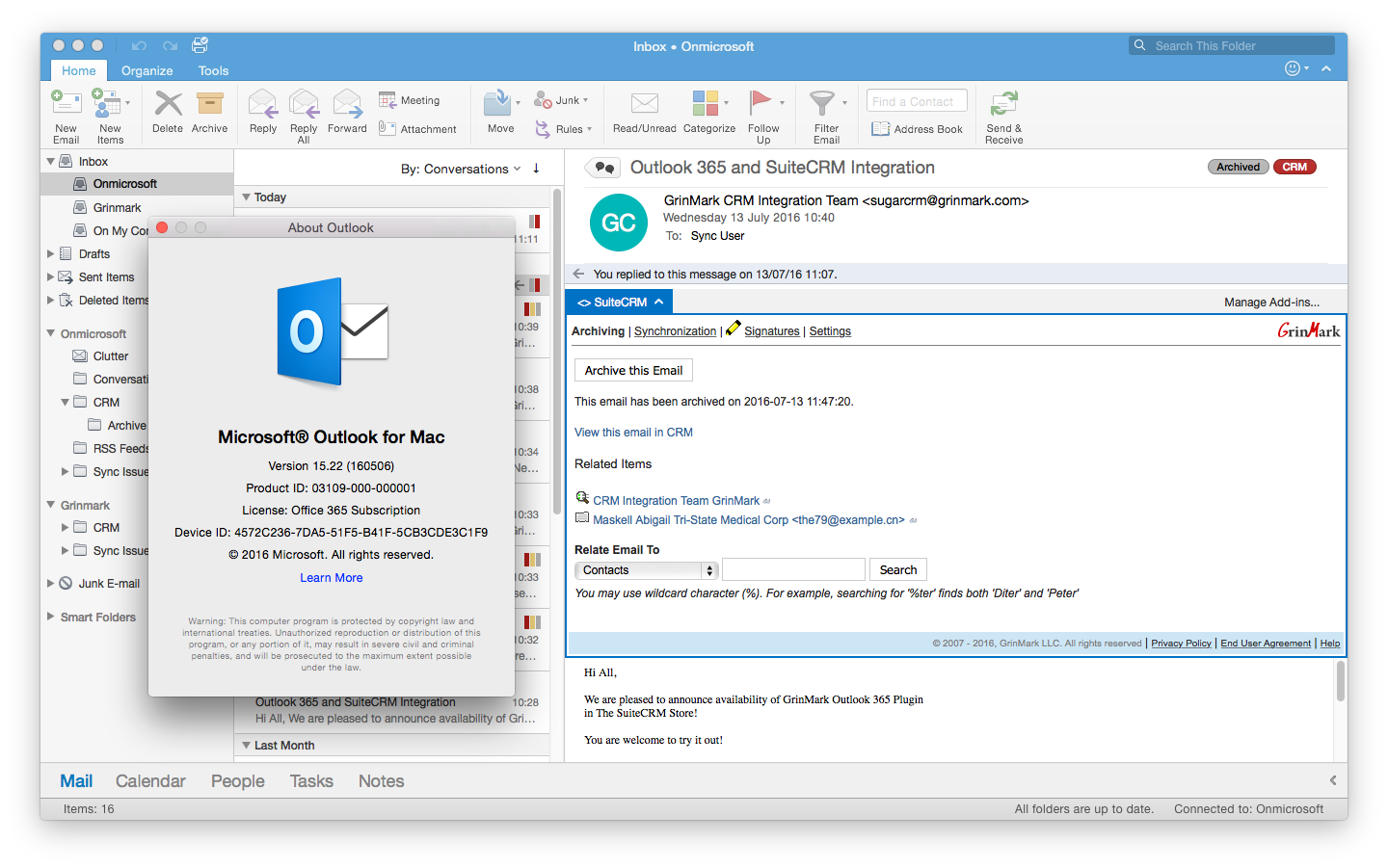Open the Move folder button
The width and height of the screenshot is (1388, 868).
point(500,113)
